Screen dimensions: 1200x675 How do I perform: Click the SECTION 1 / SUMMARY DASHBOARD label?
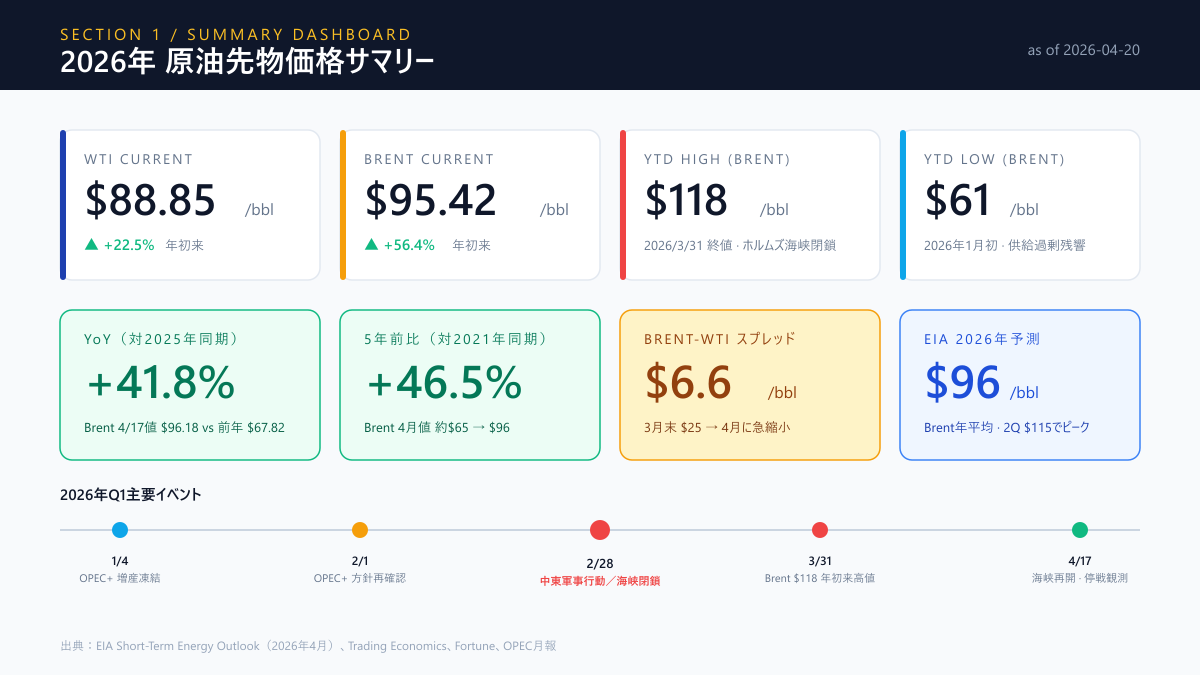click(236, 34)
